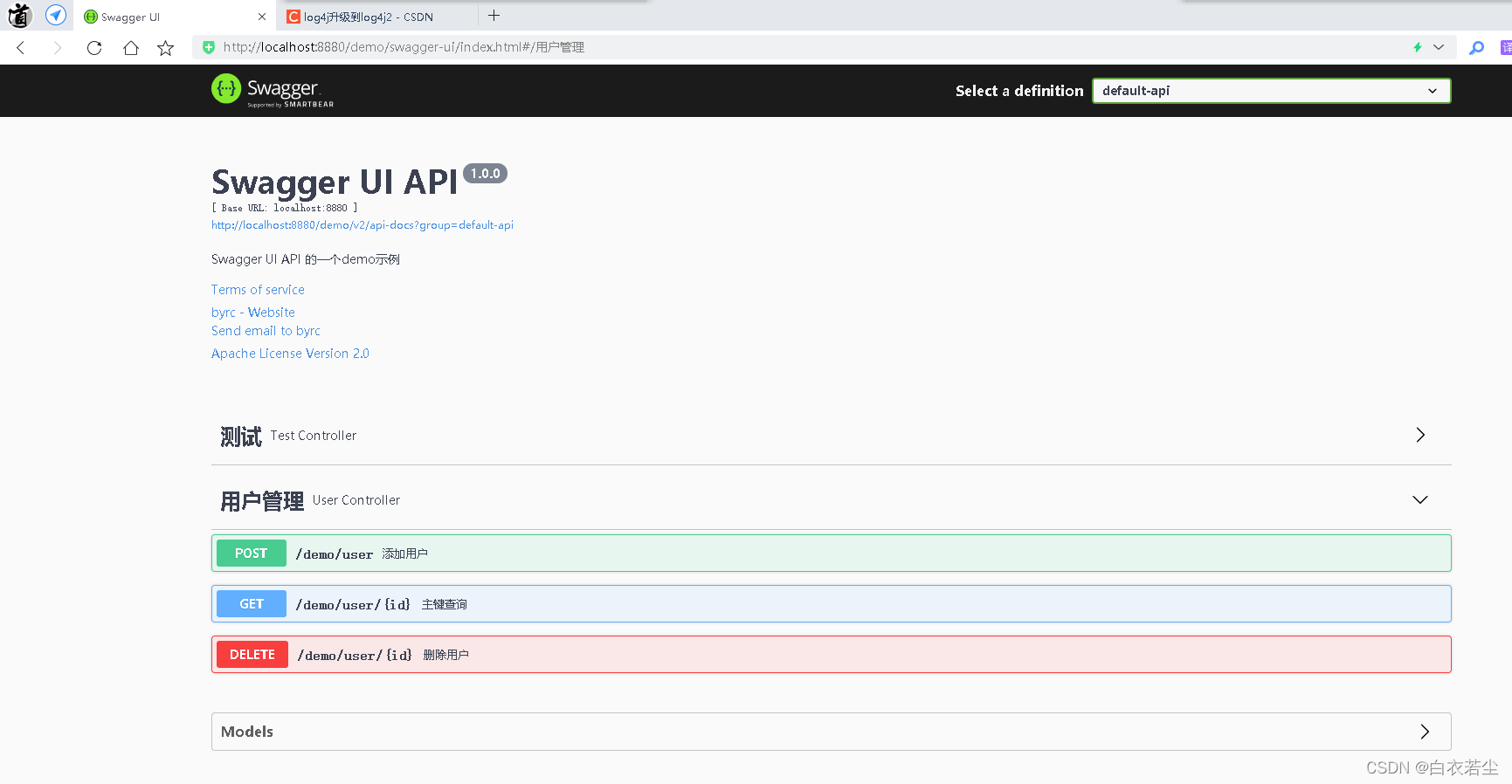Reload the page with the refresh icon
This screenshot has width=1512, height=784.
[x=94, y=48]
